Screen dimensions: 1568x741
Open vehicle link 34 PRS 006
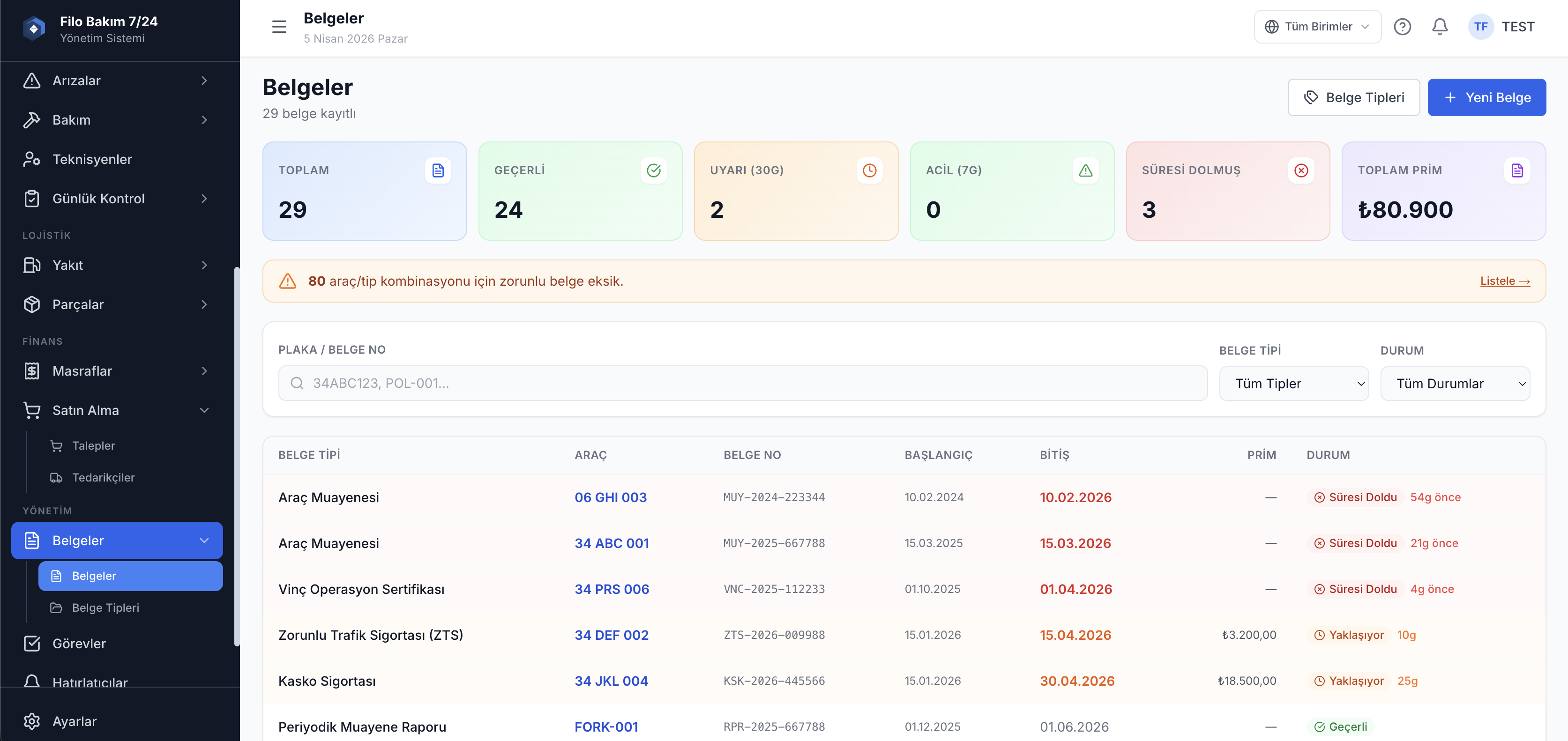[611, 589]
